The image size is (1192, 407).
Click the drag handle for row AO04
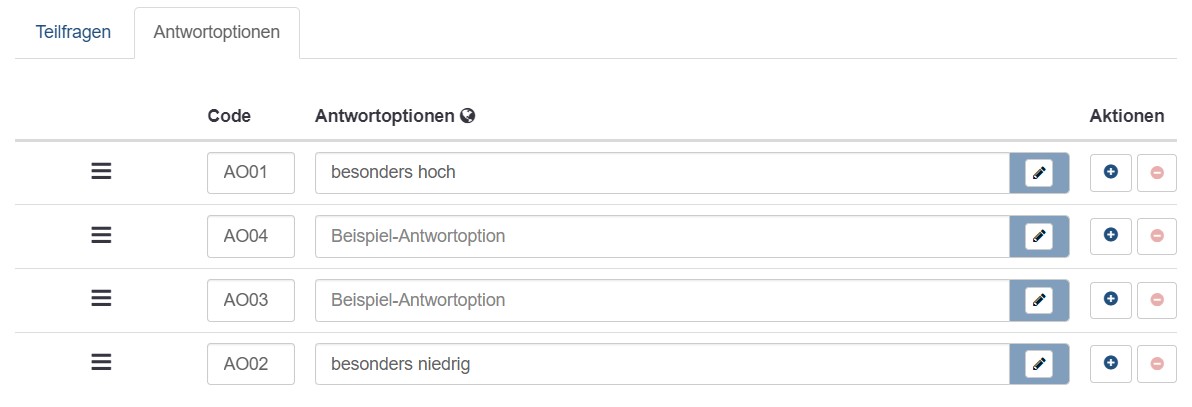(x=101, y=236)
